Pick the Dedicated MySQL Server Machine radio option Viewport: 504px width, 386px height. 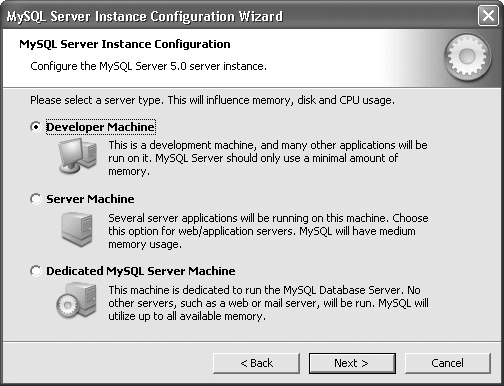click(x=36, y=271)
